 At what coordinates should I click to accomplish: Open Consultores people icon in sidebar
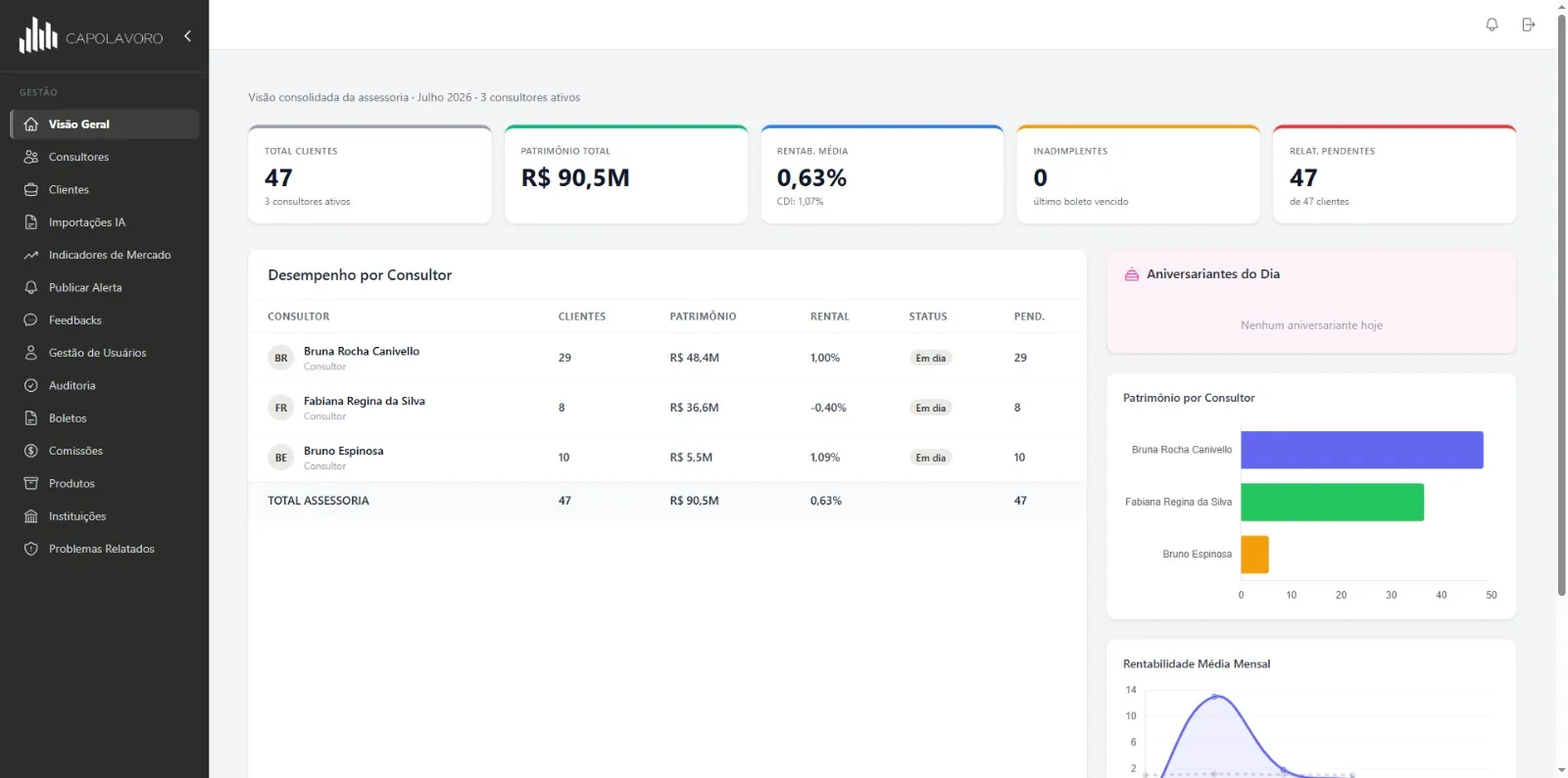31,157
